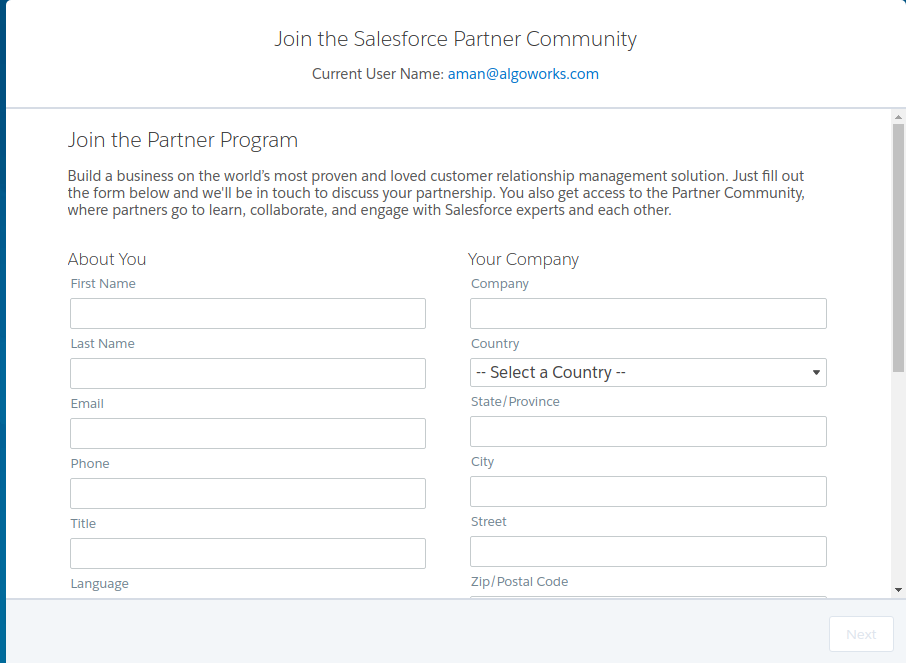Click into the Street field
The image size is (906, 663).
click(x=648, y=551)
